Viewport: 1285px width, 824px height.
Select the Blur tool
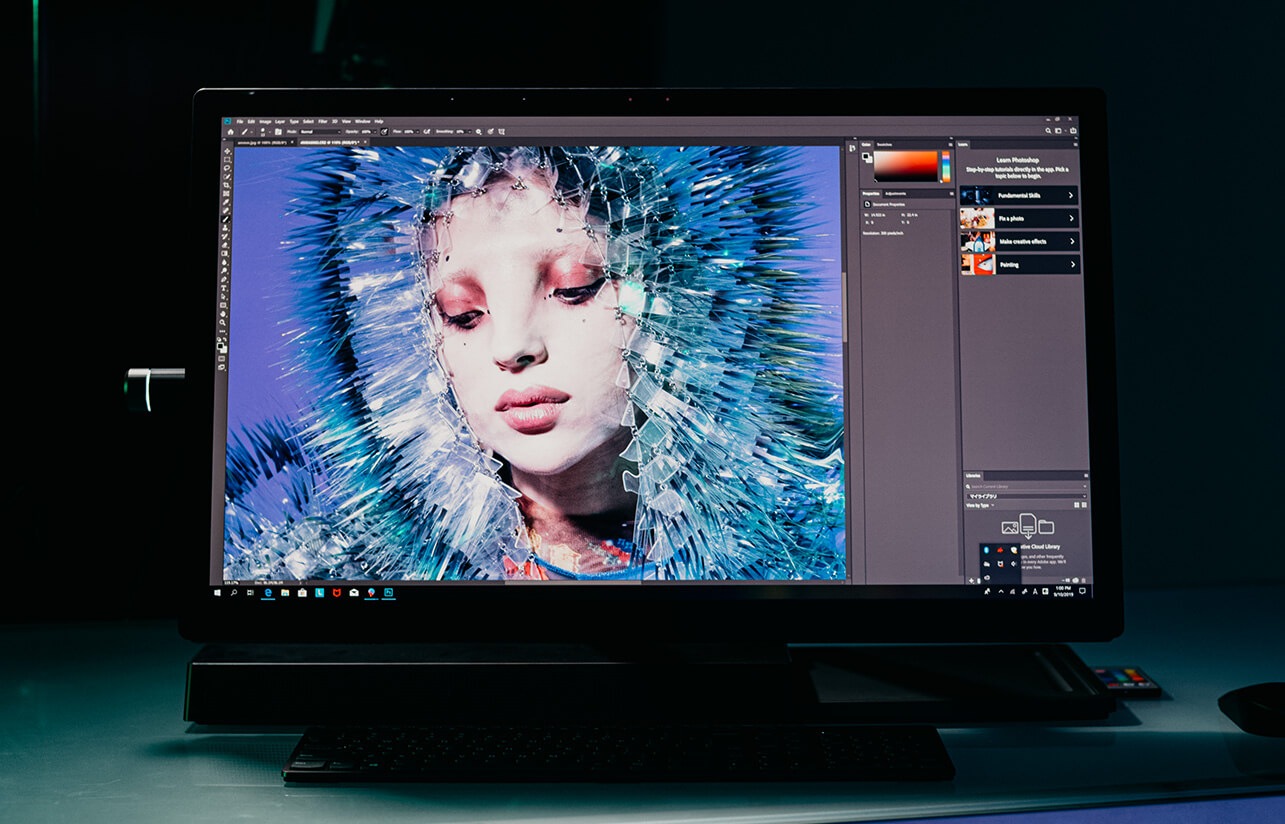[226, 263]
